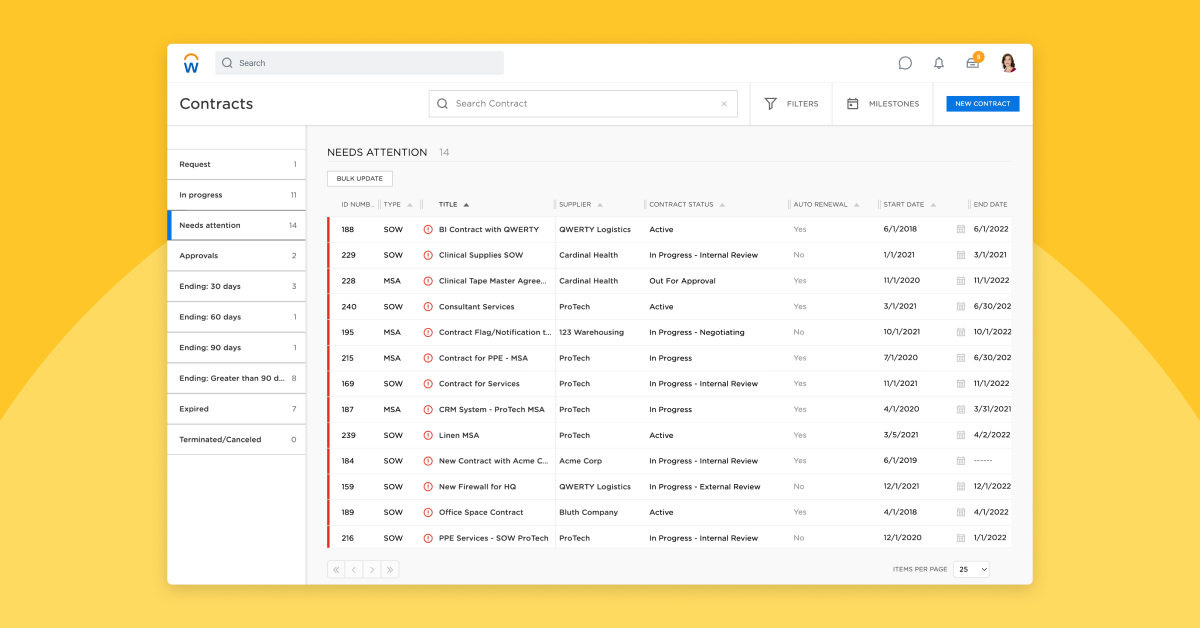The height and width of the screenshot is (628, 1200).
Task: Click the profile avatar picture
Action: (x=1009, y=62)
